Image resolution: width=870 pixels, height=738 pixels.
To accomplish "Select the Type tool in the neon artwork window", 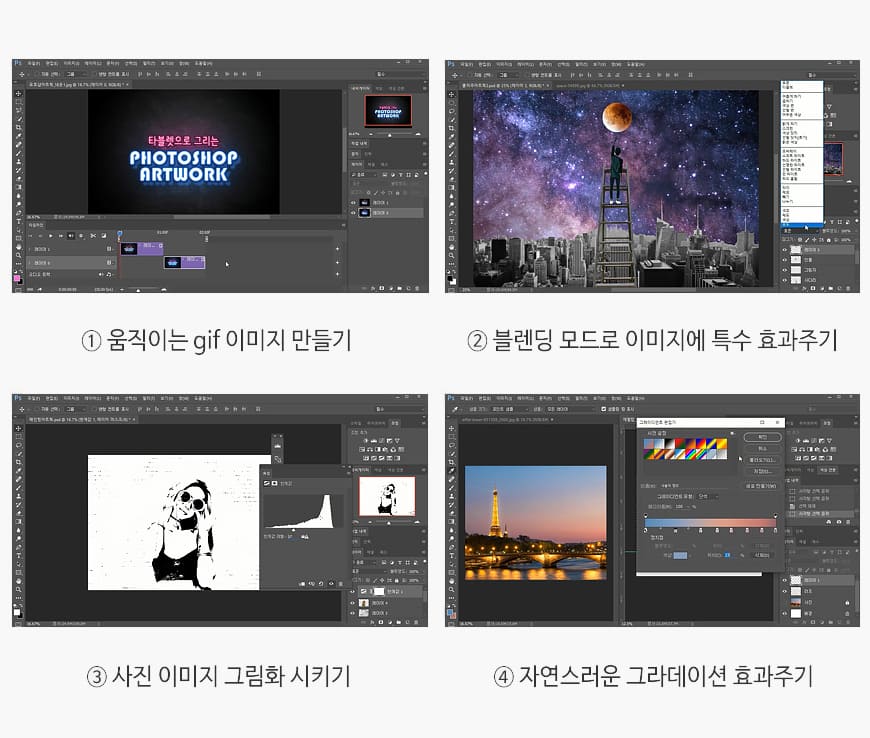I will tap(18, 221).
